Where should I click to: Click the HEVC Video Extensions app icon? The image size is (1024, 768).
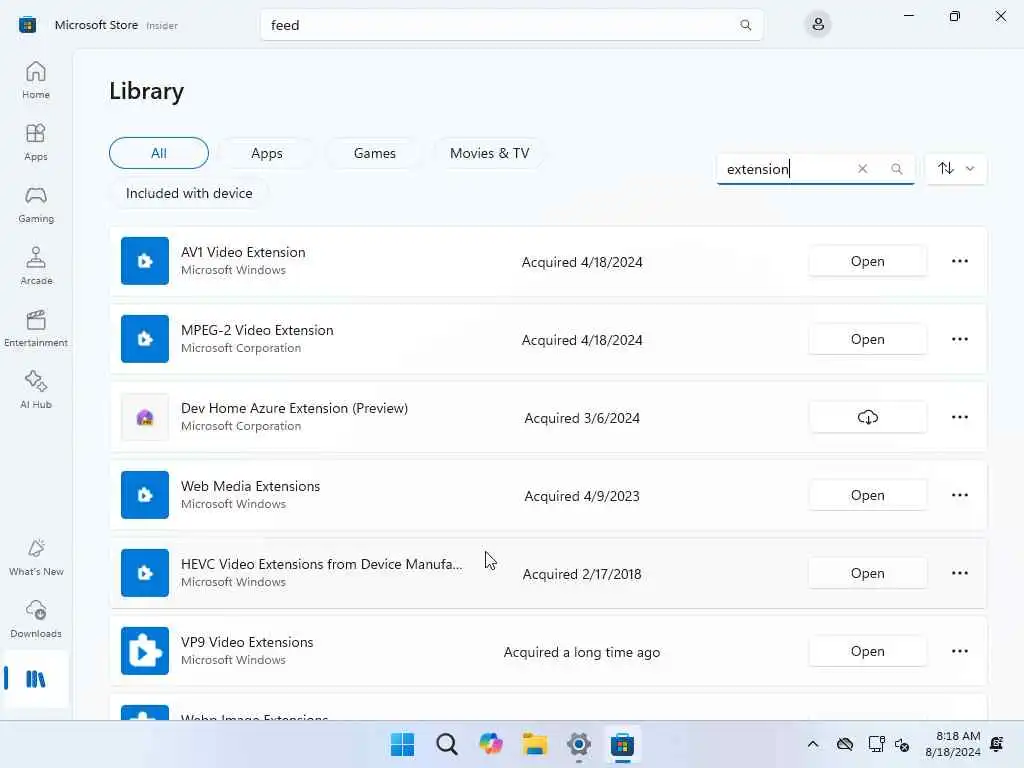click(145, 573)
